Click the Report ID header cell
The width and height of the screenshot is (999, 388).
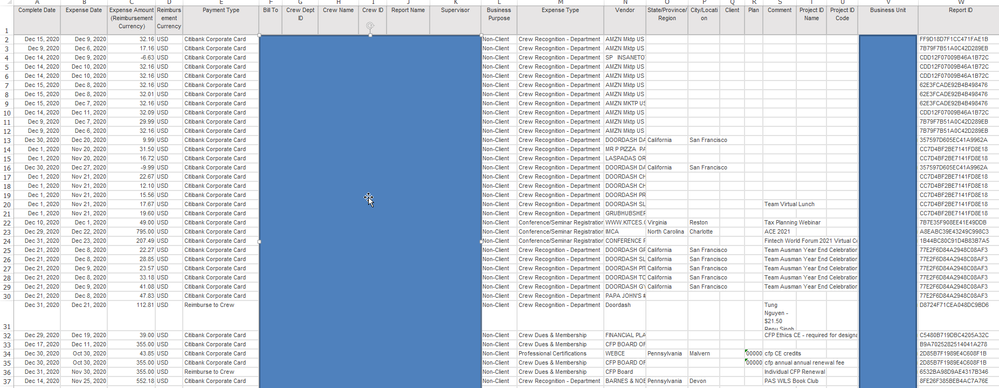click(958, 20)
